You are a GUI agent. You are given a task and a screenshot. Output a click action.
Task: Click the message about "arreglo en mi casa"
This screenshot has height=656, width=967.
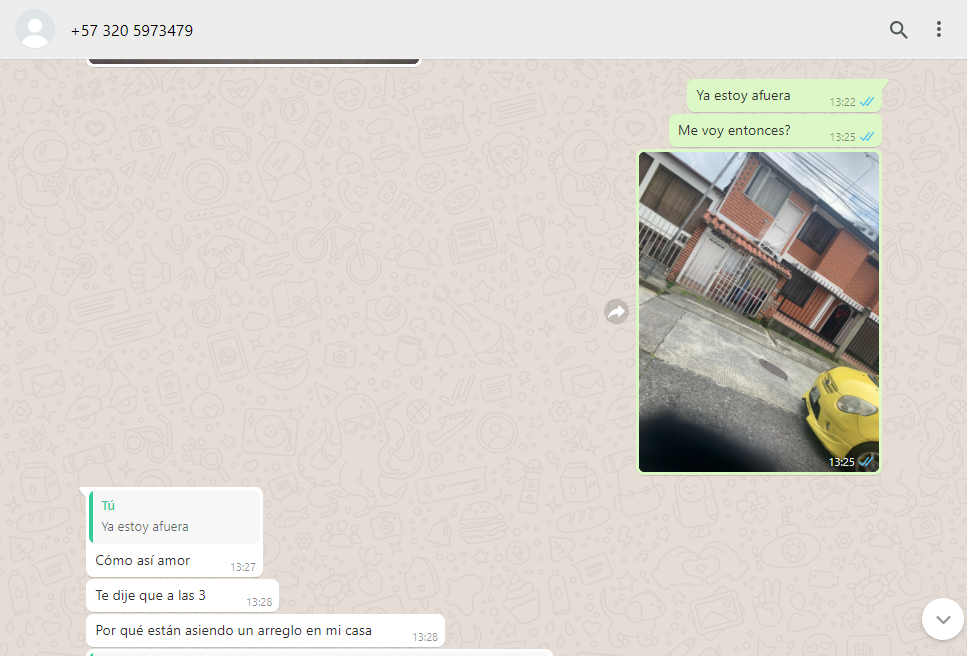click(x=233, y=631)
